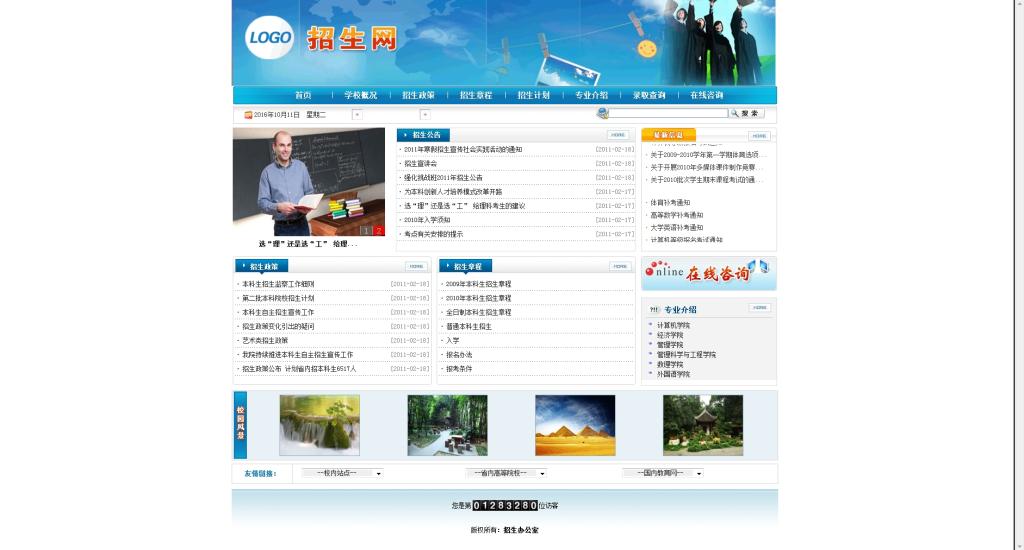Expand the 校内站点 links dropdown
Screen dimensions: 1024x550
343,473
